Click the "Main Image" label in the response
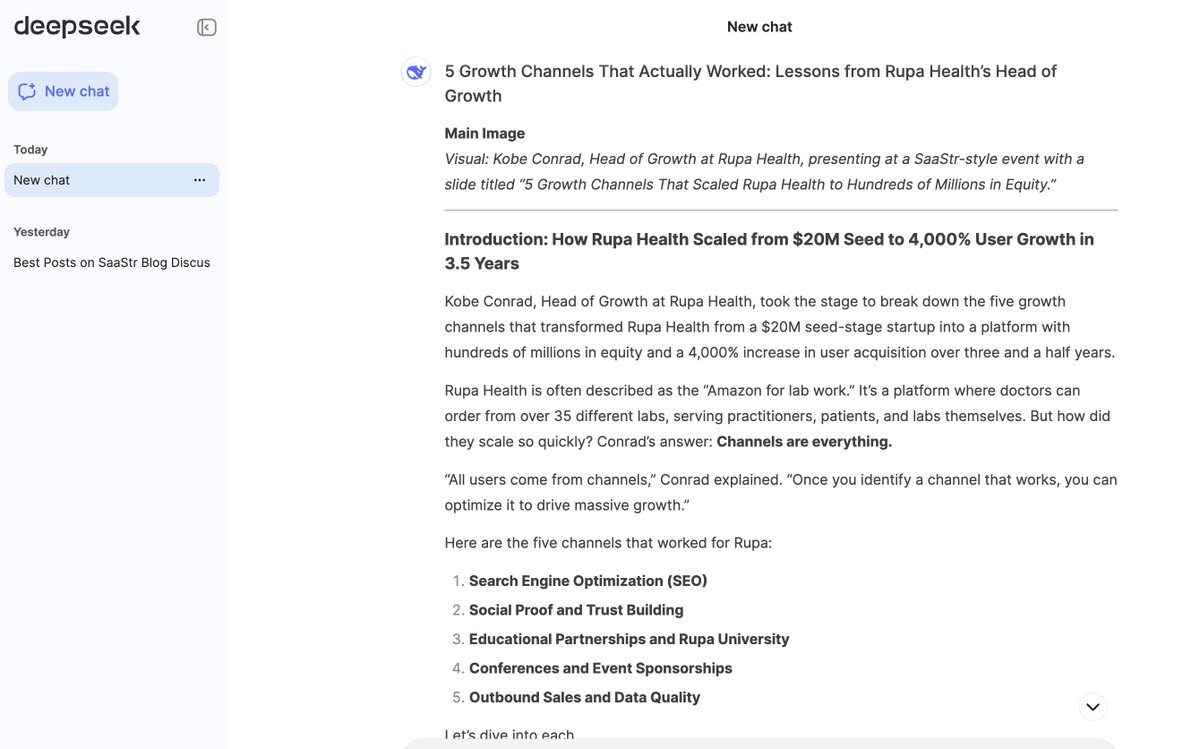1200x749 pixels. [484, 132]
